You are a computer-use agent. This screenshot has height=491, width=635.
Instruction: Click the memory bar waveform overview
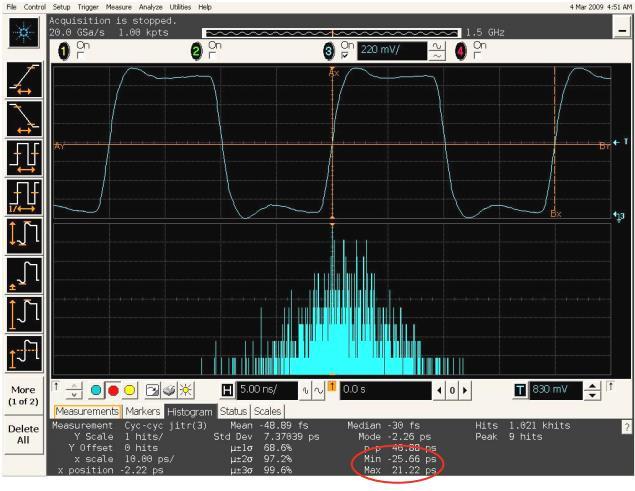tap(332, 33)
